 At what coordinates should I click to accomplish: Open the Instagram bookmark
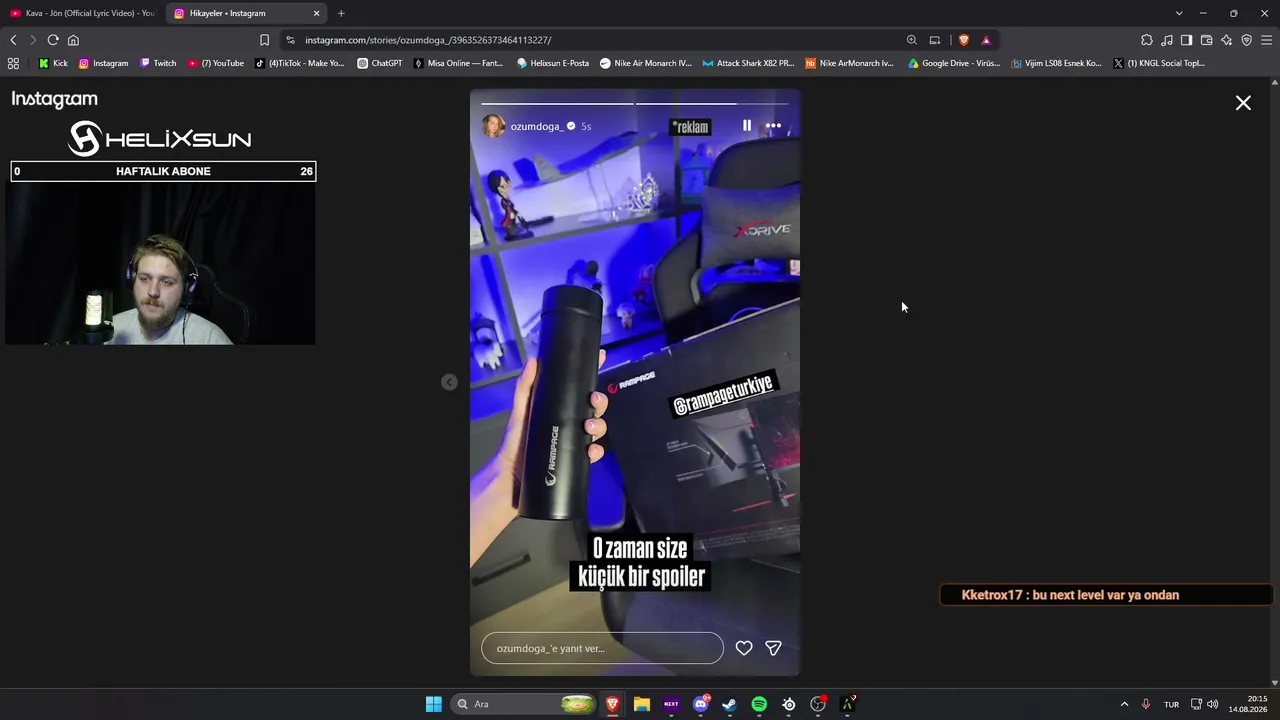[103, 63]
